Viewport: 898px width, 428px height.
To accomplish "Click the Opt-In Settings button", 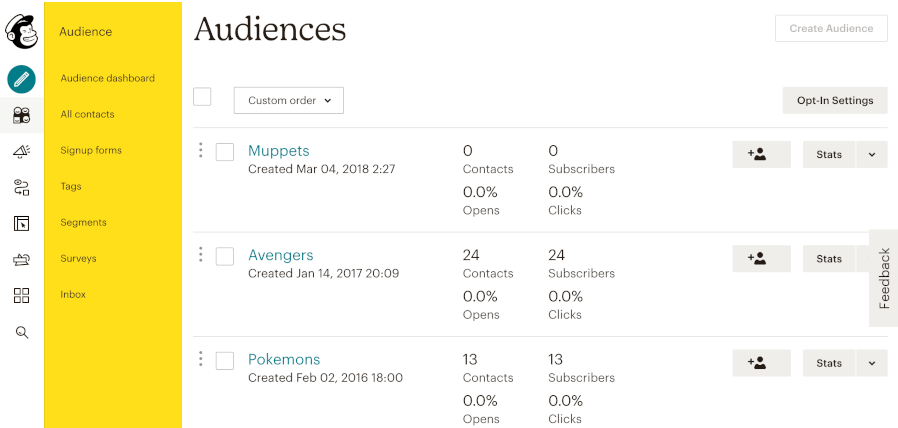I will (834, 100).
